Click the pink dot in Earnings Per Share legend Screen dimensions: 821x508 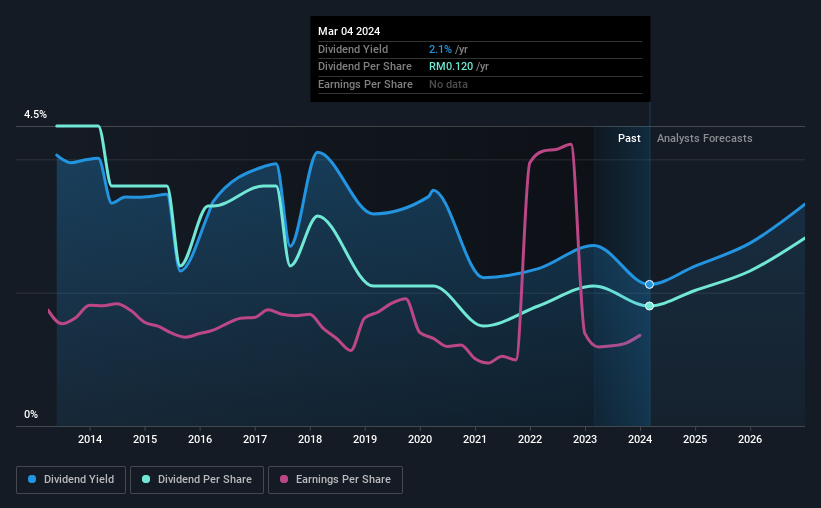284,479
